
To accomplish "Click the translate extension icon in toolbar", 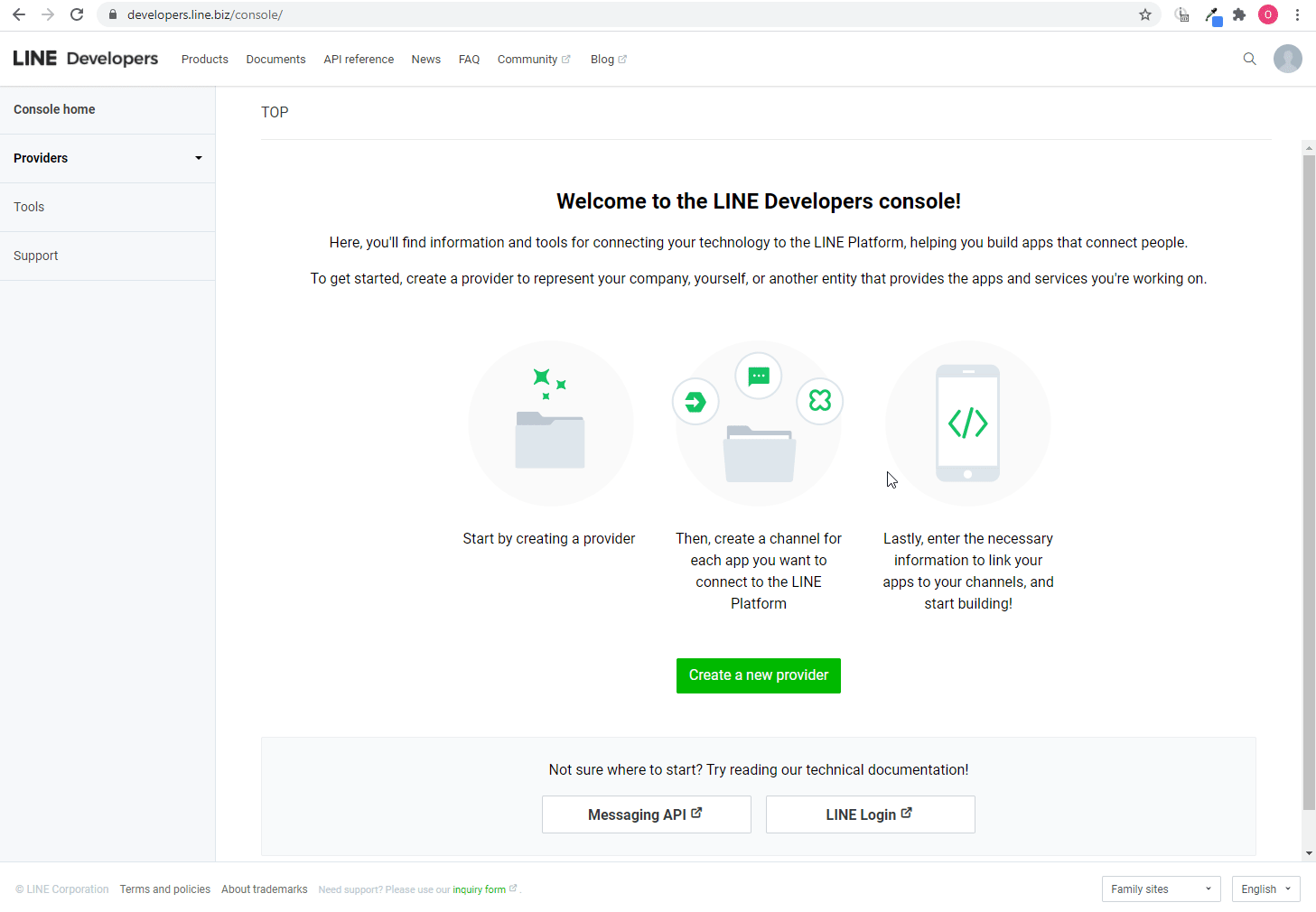I will (1181, 14).
